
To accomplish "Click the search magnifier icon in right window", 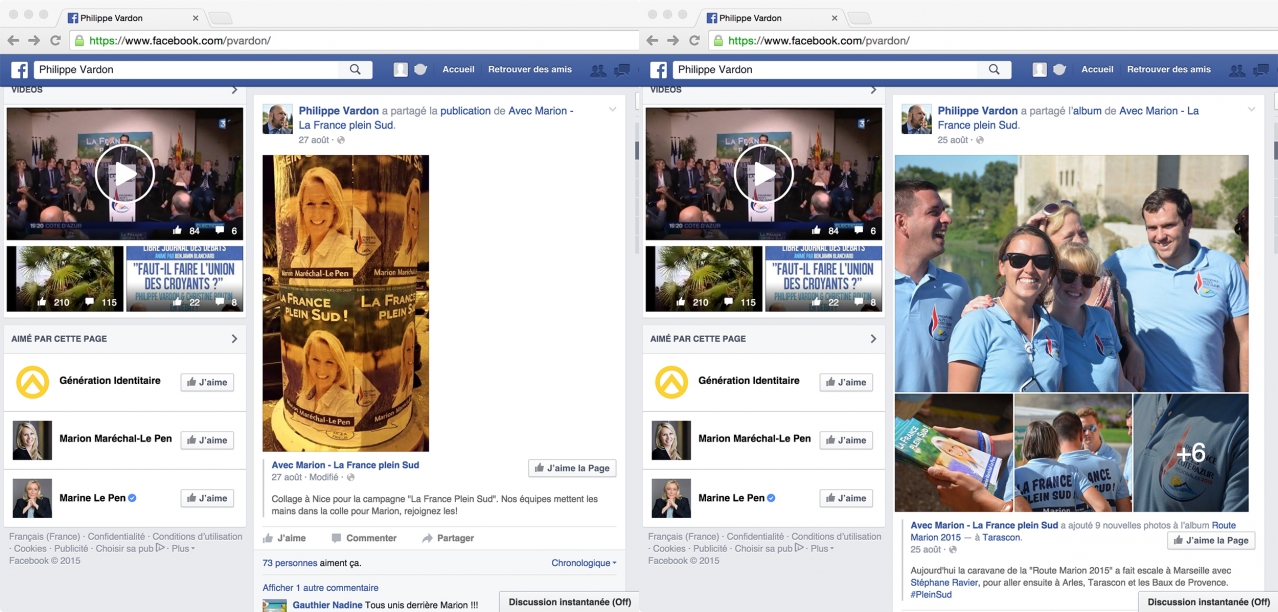I will click(994, 70).
